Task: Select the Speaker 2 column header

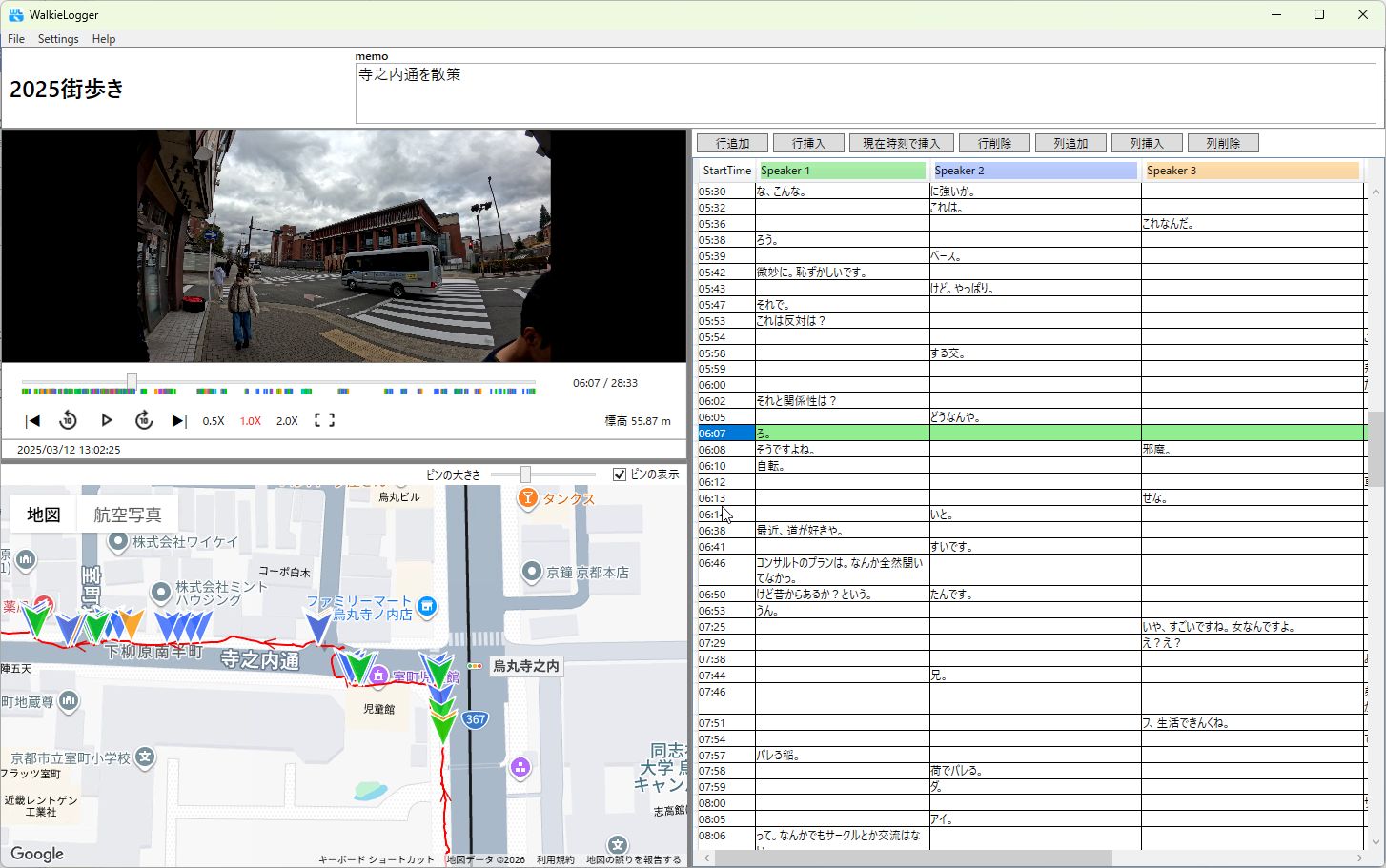Action: pos(1034,171)
